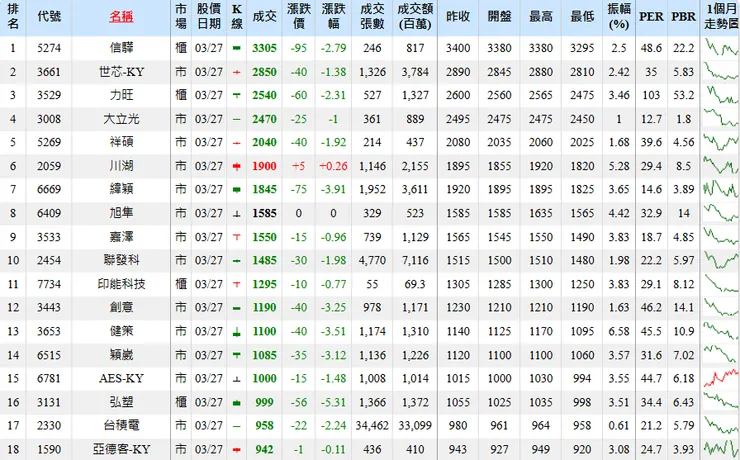Sort by the 成交 column header
Image resolution: width=740 pixels, height=460 pixels.
pos(264,17)
